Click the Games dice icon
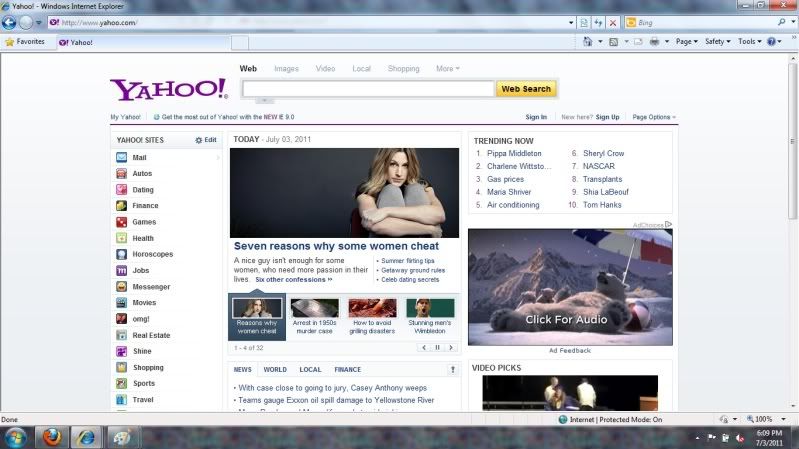799x449 pixels. (x=121, y=222)
